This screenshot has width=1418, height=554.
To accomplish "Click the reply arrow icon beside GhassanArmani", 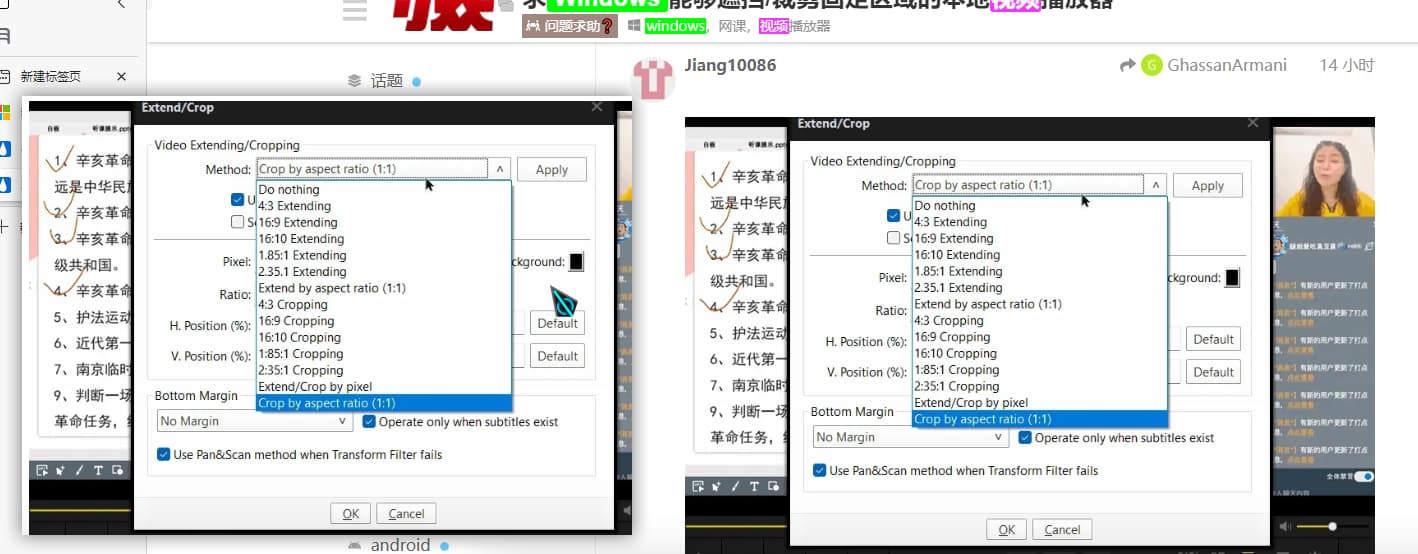I will (1127, 65).
